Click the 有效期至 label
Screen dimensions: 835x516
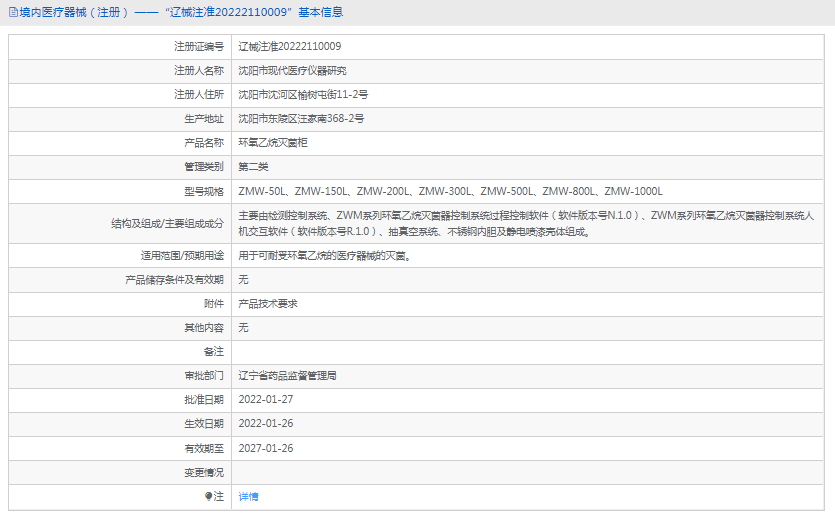click(204, 448)
